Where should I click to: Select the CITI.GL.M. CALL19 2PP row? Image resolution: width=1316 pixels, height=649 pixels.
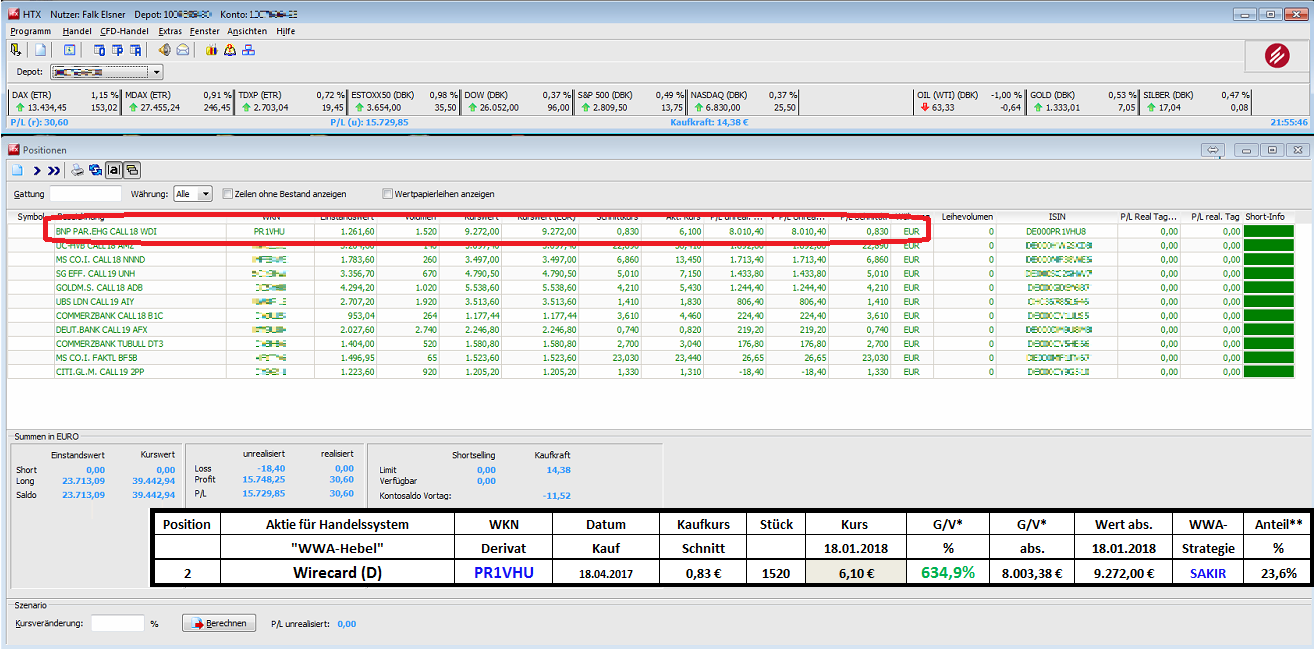click(x=652, y=371)
